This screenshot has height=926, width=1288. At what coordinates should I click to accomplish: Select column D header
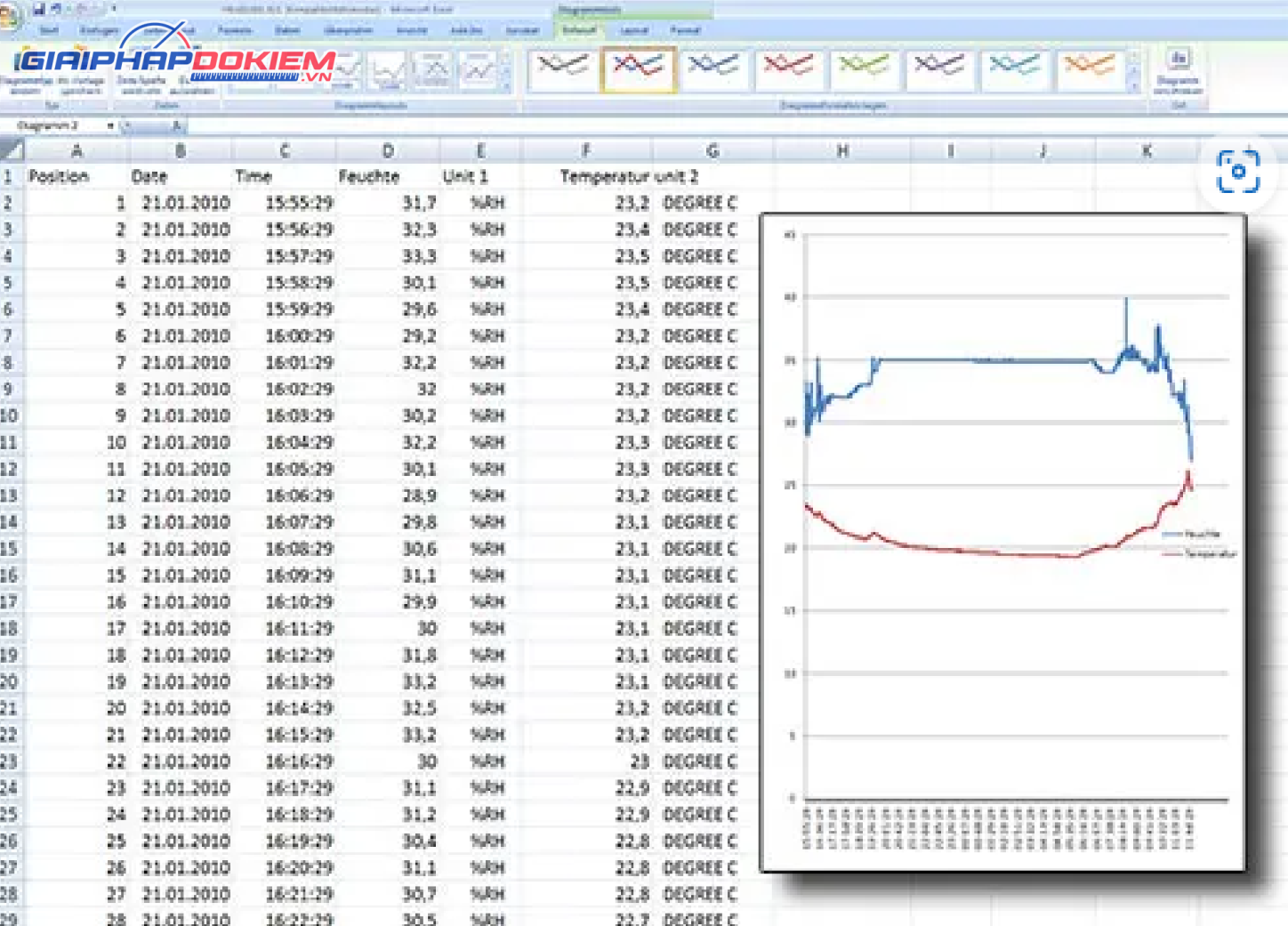[x=388, y=150]
